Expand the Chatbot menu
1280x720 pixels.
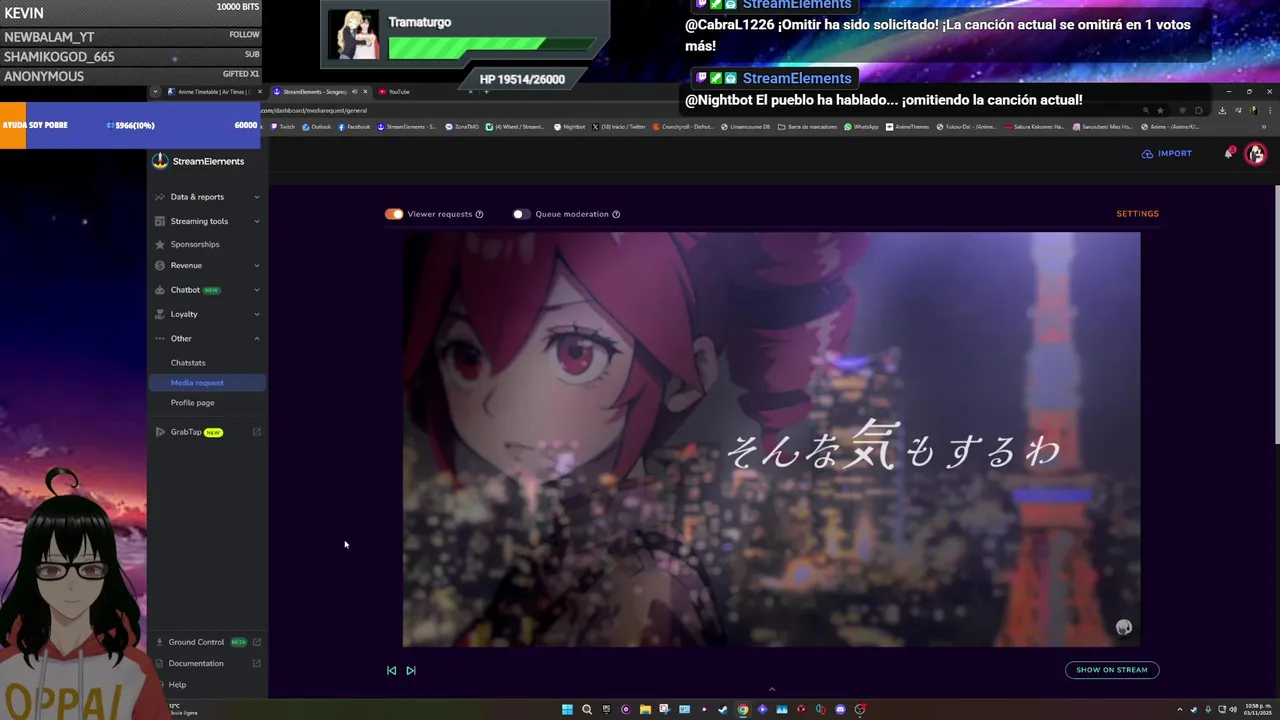pyautogui.click(x=257, y=290)
